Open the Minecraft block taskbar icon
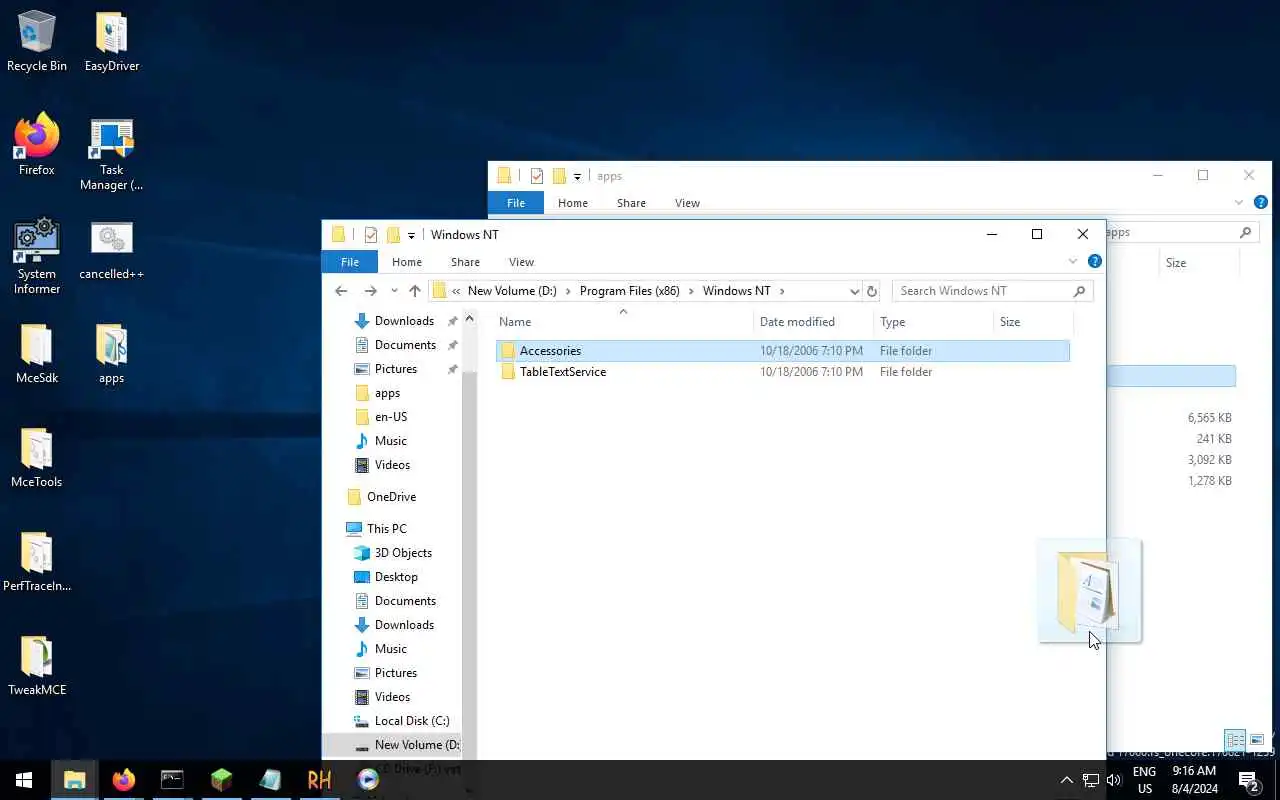Screen dimensions: 1280x800 [x=221, y=780]
